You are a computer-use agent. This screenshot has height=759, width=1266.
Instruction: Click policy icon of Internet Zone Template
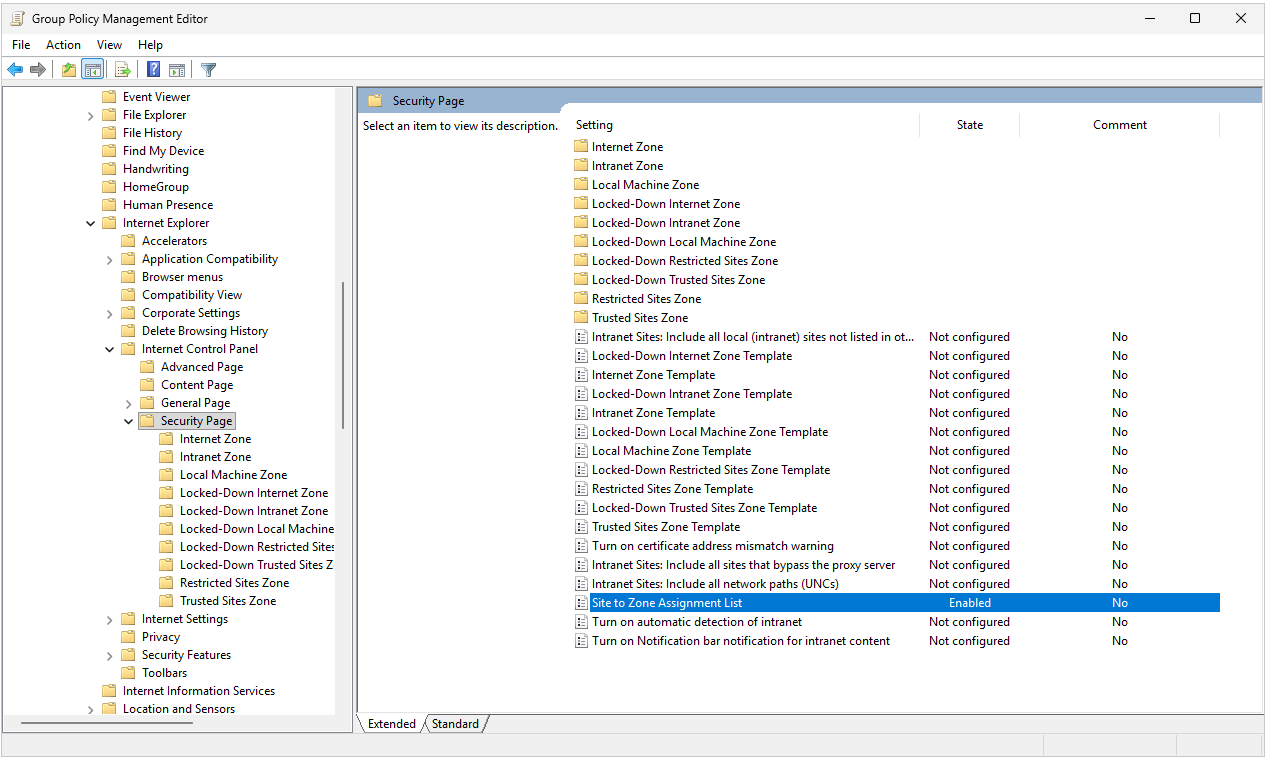582,375
